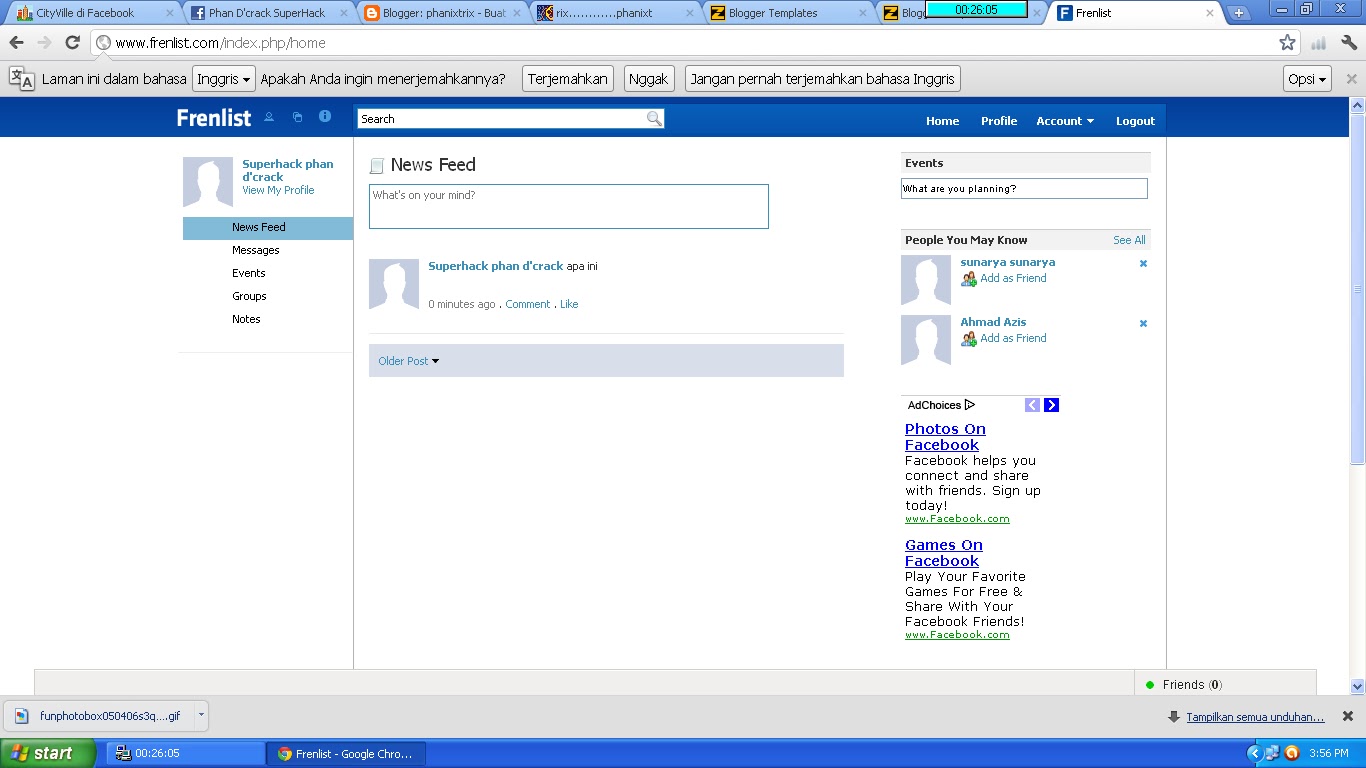Open friend requests icon beside Frenlist logo
This screenshot has height=768, width=1366.
click(x=269, y=117)
